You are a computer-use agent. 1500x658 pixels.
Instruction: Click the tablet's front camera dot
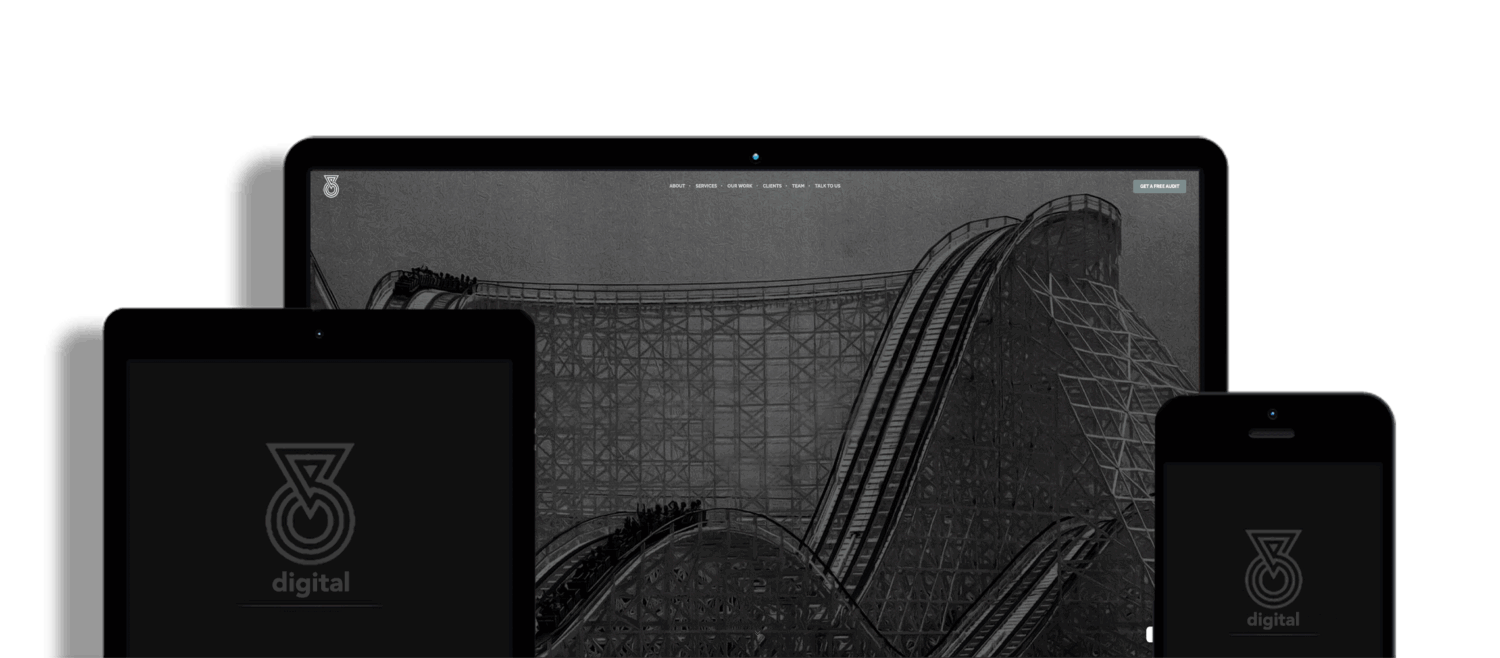[x=319, y=334]
